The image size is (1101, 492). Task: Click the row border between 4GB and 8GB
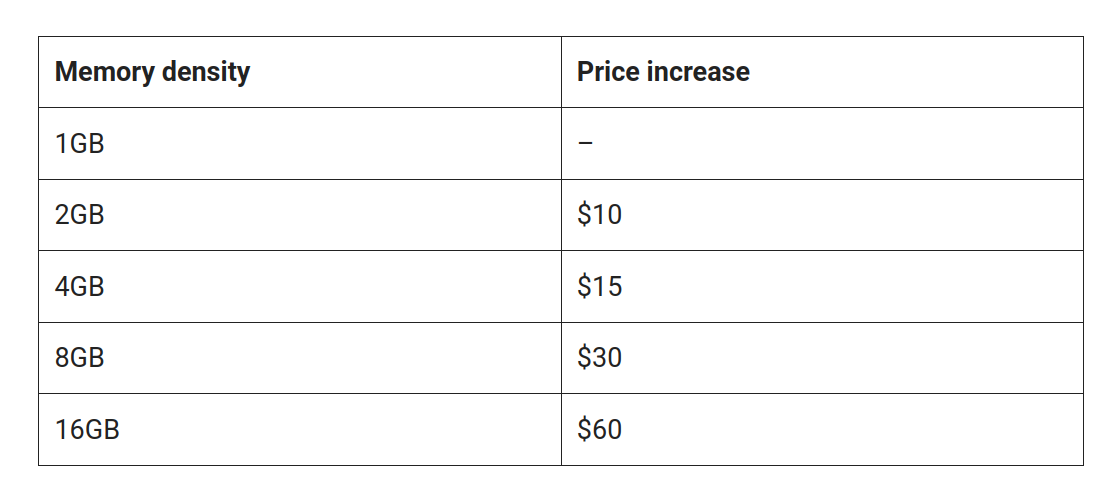click(300, 322)
